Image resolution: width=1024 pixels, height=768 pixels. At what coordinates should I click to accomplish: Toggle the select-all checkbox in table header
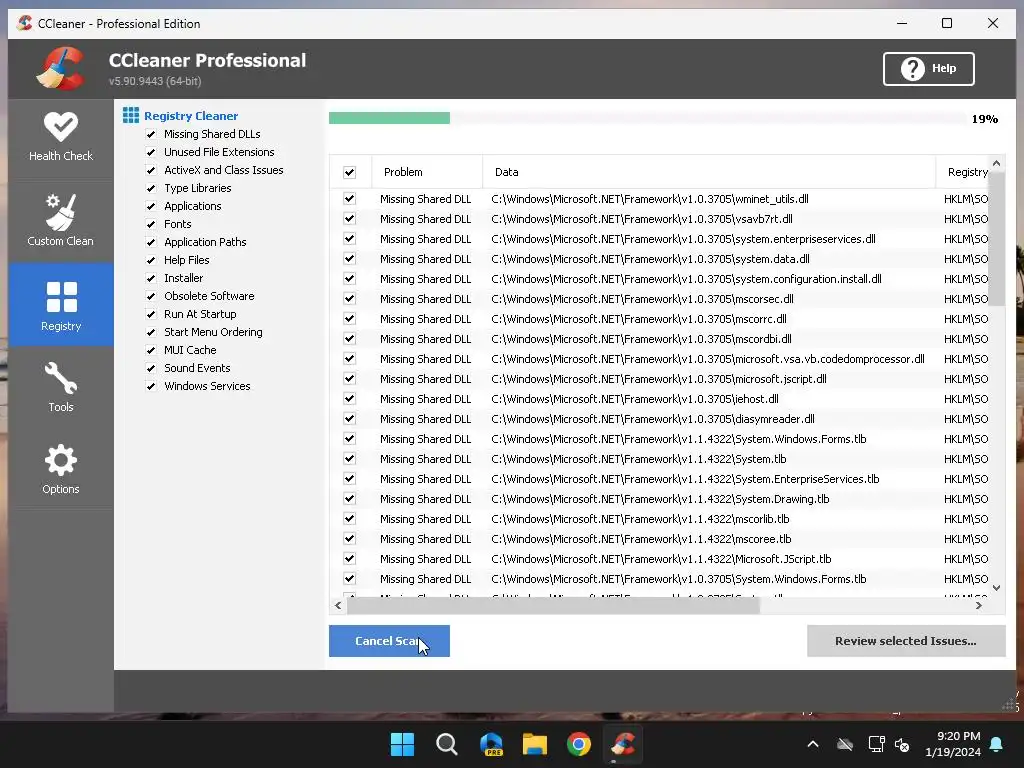tap(349, 172)
